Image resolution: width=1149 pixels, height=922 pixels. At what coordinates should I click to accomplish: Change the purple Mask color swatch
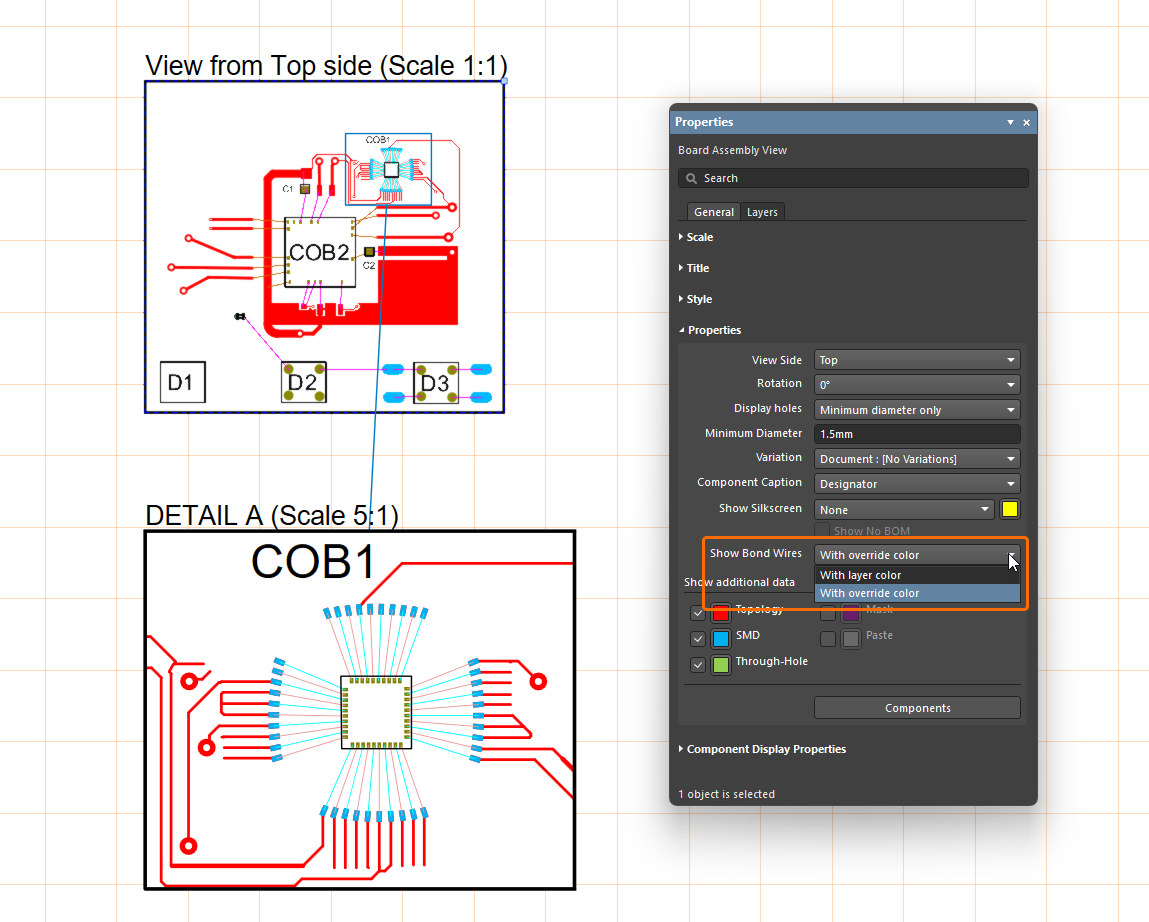851,613
